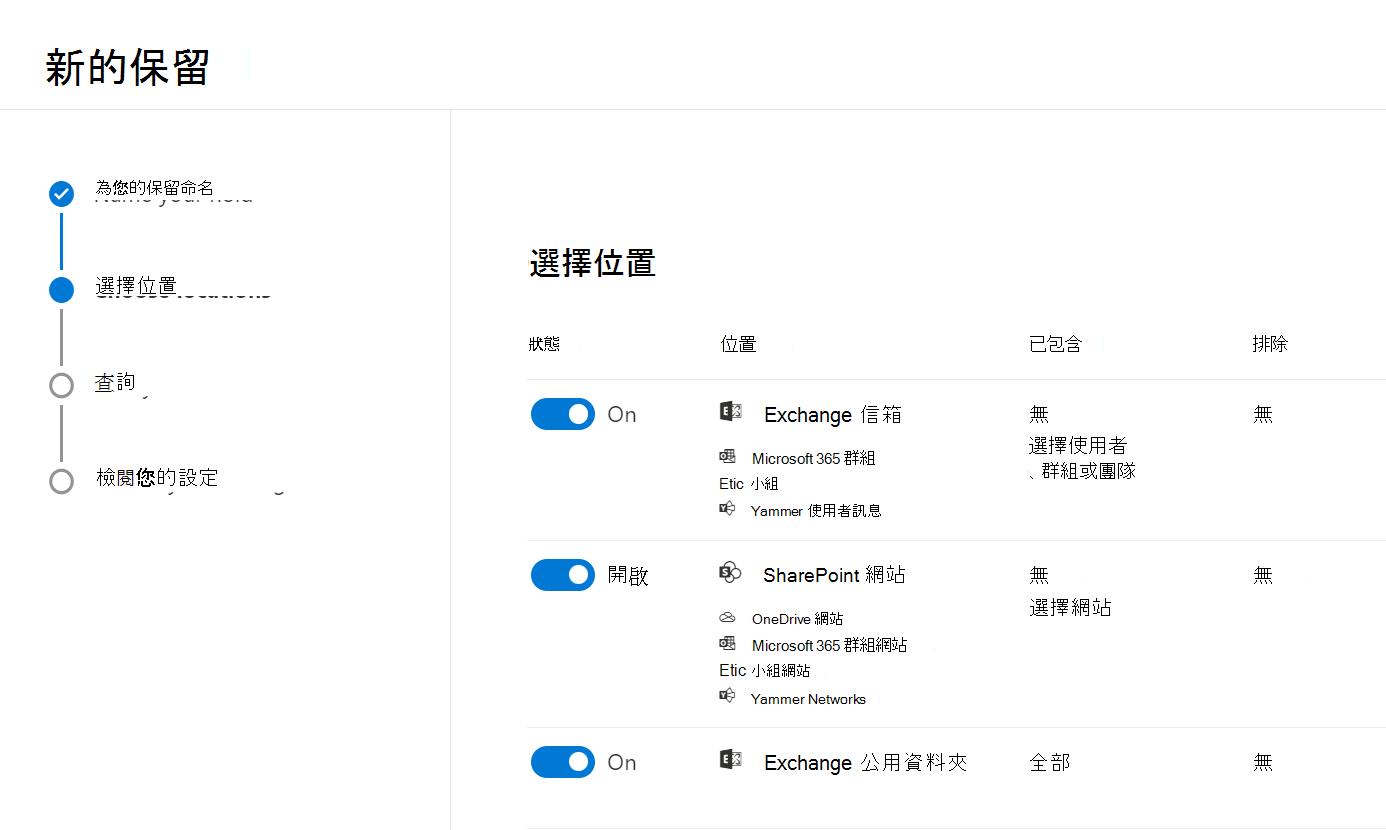Click the Yammer 使用者訊息 icon
The image size is (1386, 830).
point(727,509)
